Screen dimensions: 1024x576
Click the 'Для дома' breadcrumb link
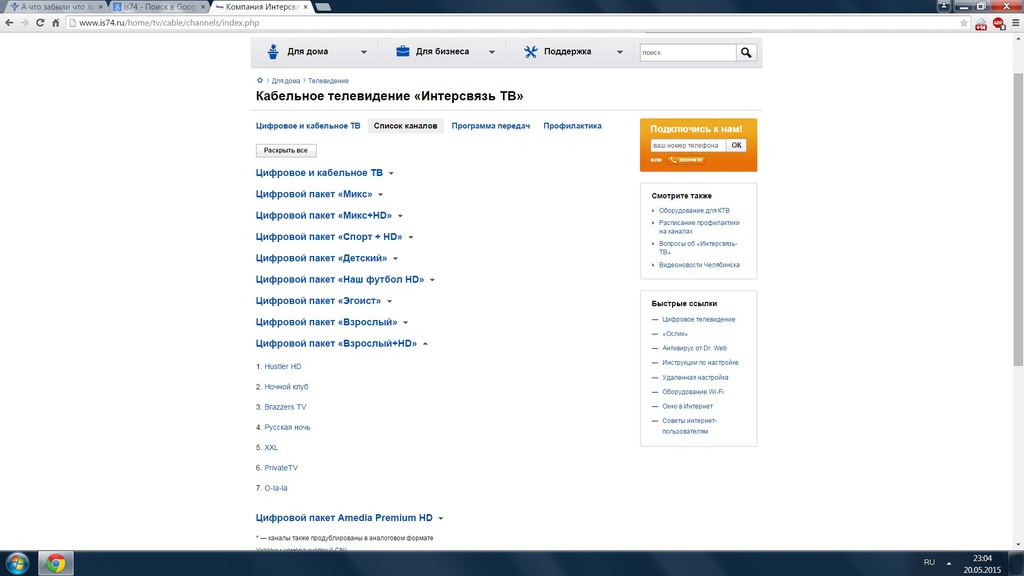(x=286, y=81)
